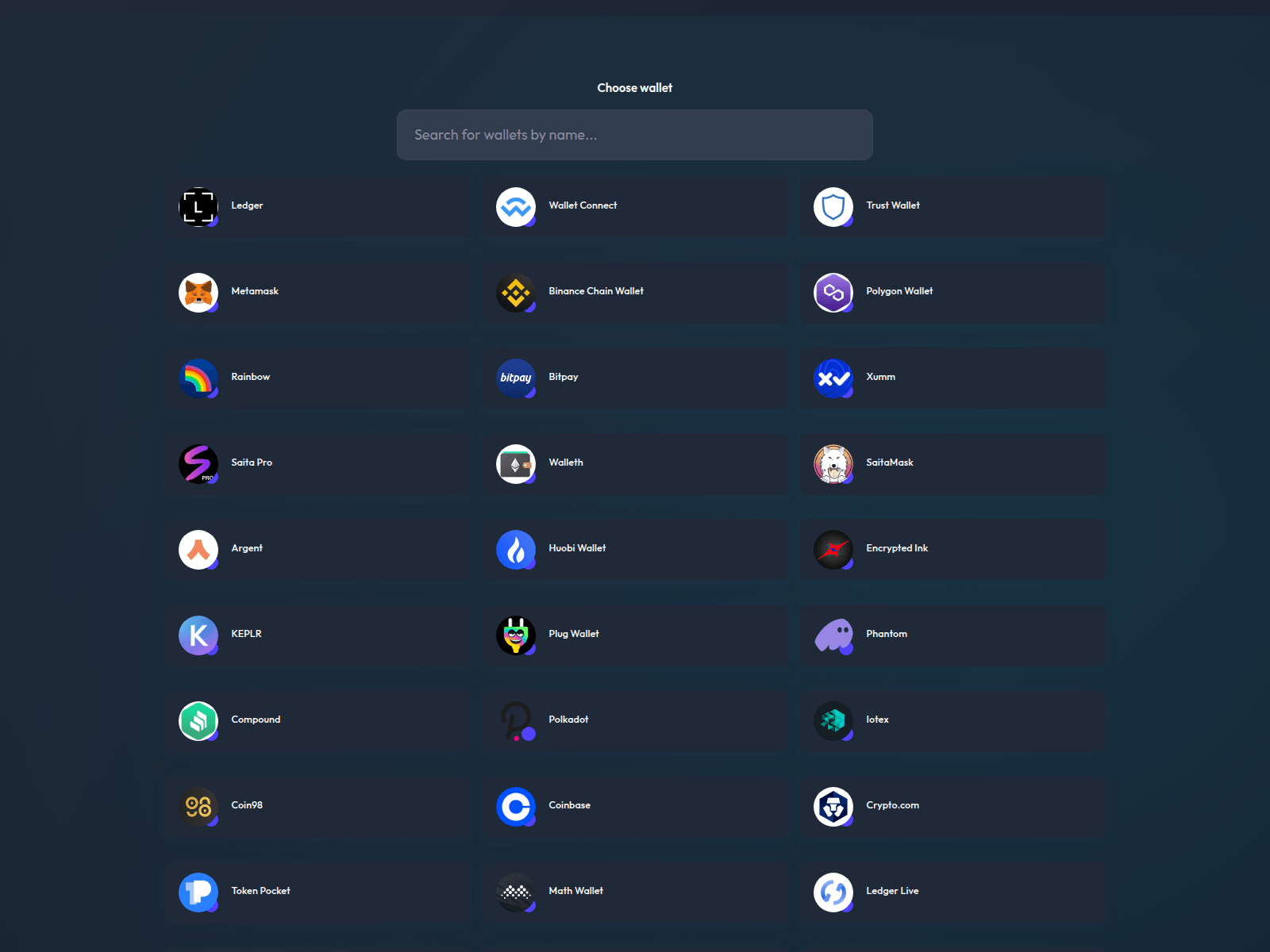Image resolution: width=1270 pixels, height=952 pixels.
Task: Choose the Saita Pro label
Action: 252,463
